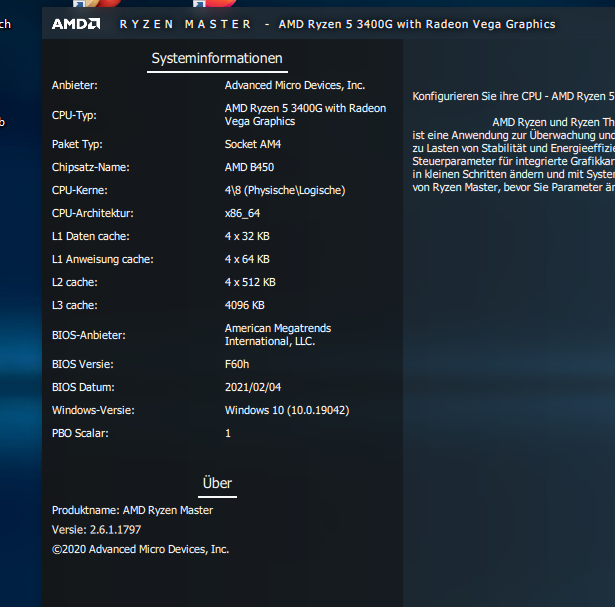Click the 'CPU-Architektur:' label

click(x=93, y=213)
